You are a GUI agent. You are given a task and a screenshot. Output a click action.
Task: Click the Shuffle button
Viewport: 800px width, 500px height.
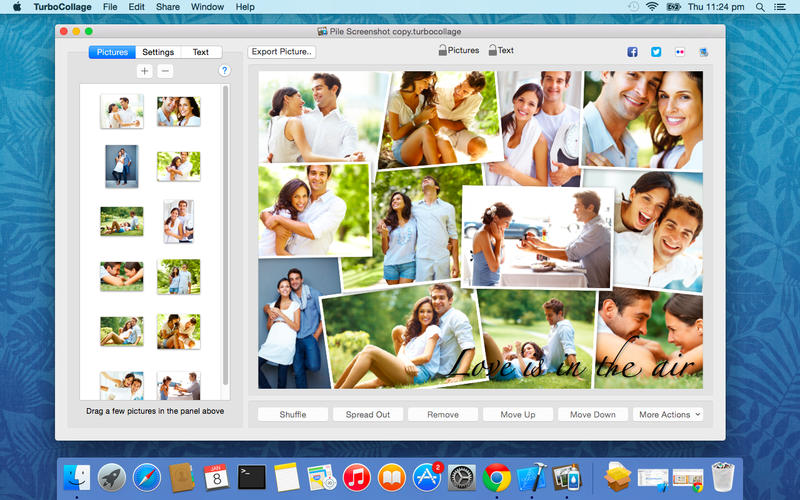(292, 414)
